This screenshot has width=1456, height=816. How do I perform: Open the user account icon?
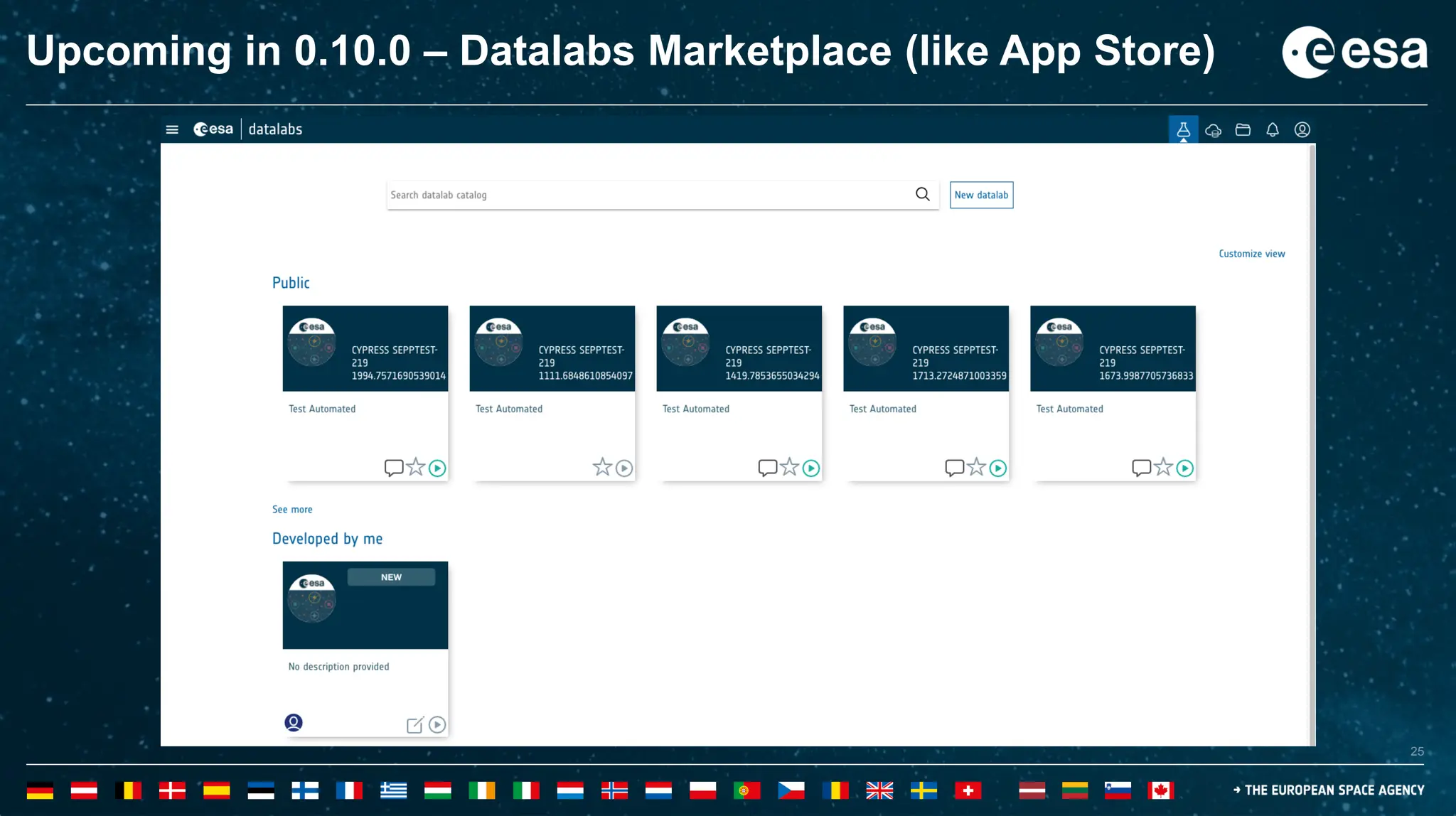(x=1302, y=129)
